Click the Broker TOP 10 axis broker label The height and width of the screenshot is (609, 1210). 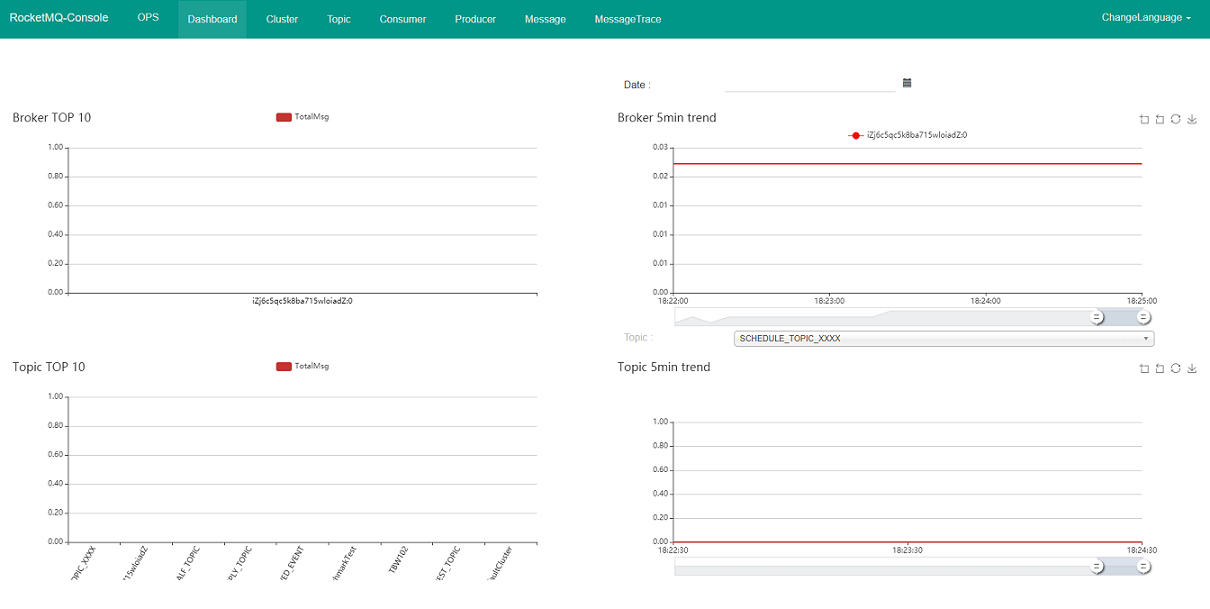pyautogui.click(x=302, y=300)
